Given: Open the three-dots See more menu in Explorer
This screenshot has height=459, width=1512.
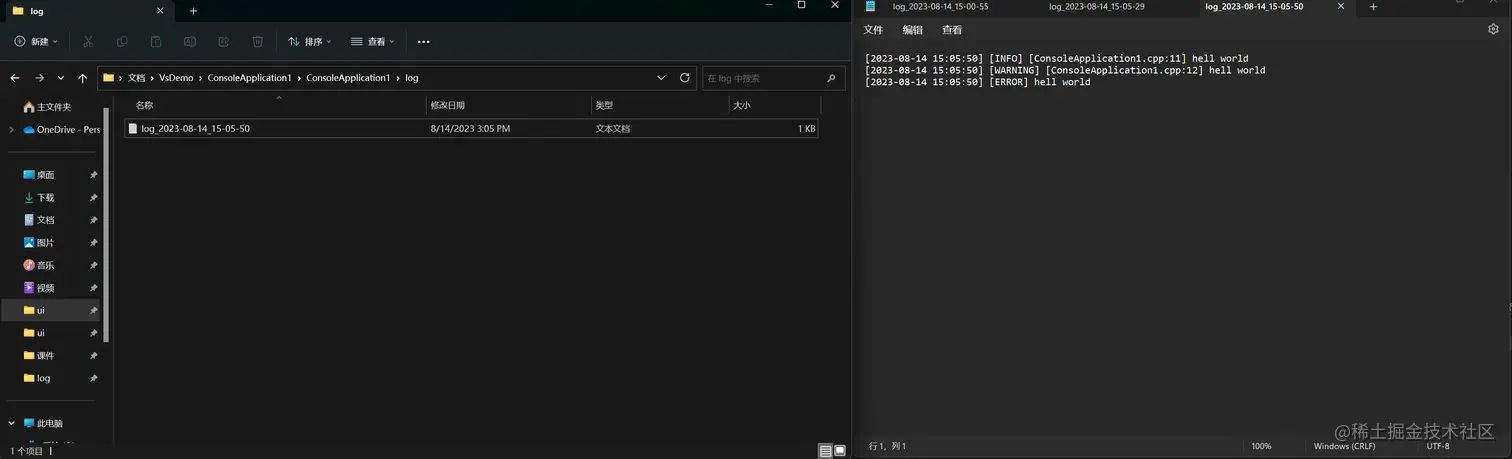Looking at the screenshot, I should (x=424, y=42).
